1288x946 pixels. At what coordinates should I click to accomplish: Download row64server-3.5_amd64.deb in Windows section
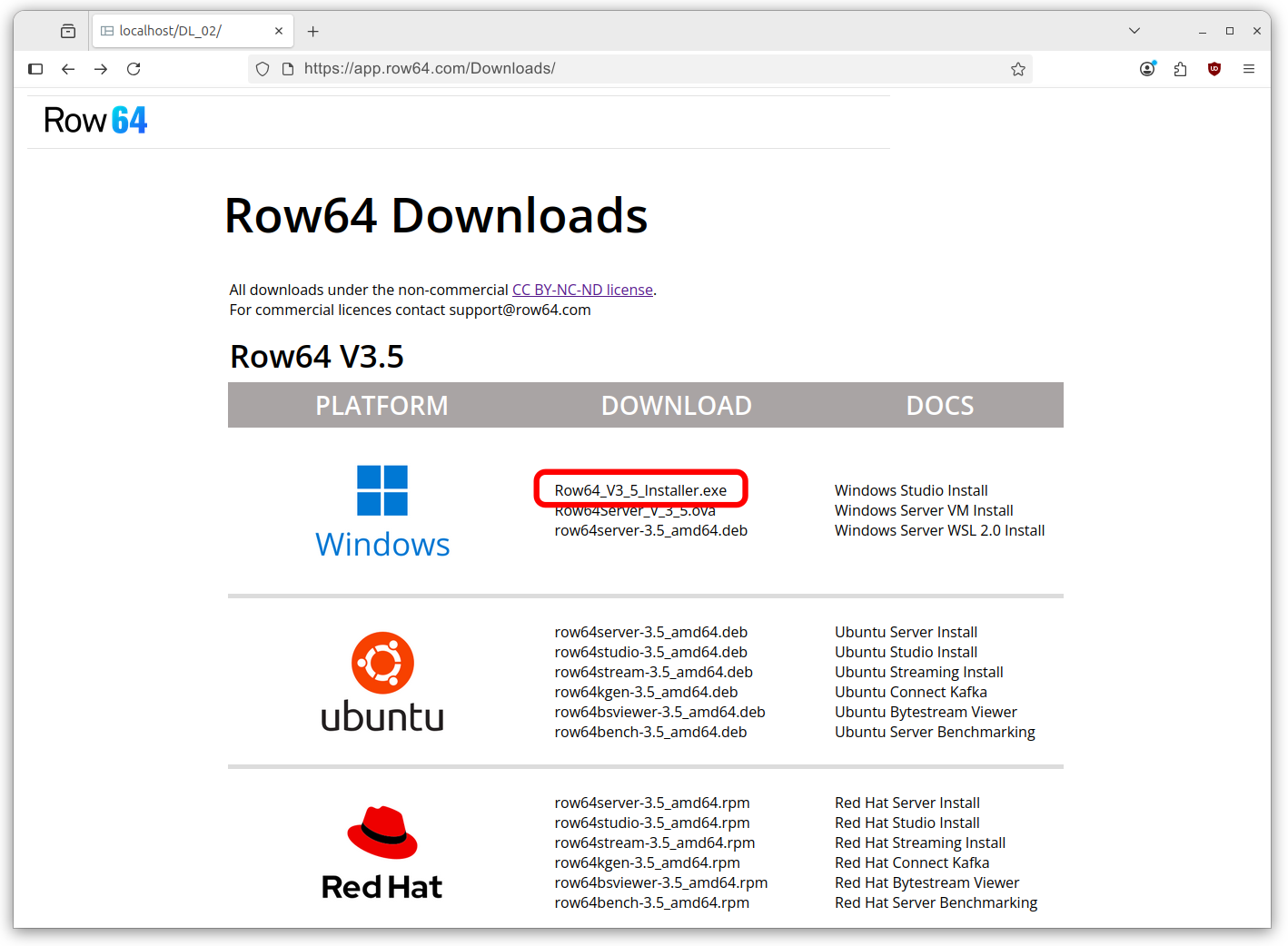[651, 530]
